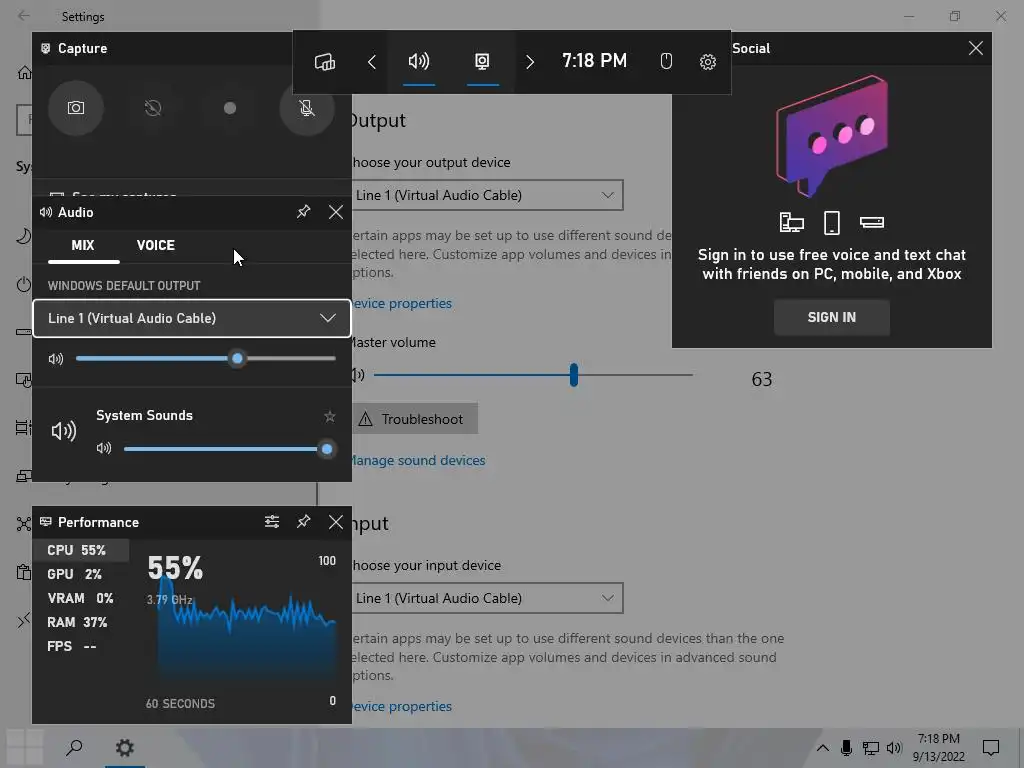Pin the Performance widget

click(x=304, y=522)
